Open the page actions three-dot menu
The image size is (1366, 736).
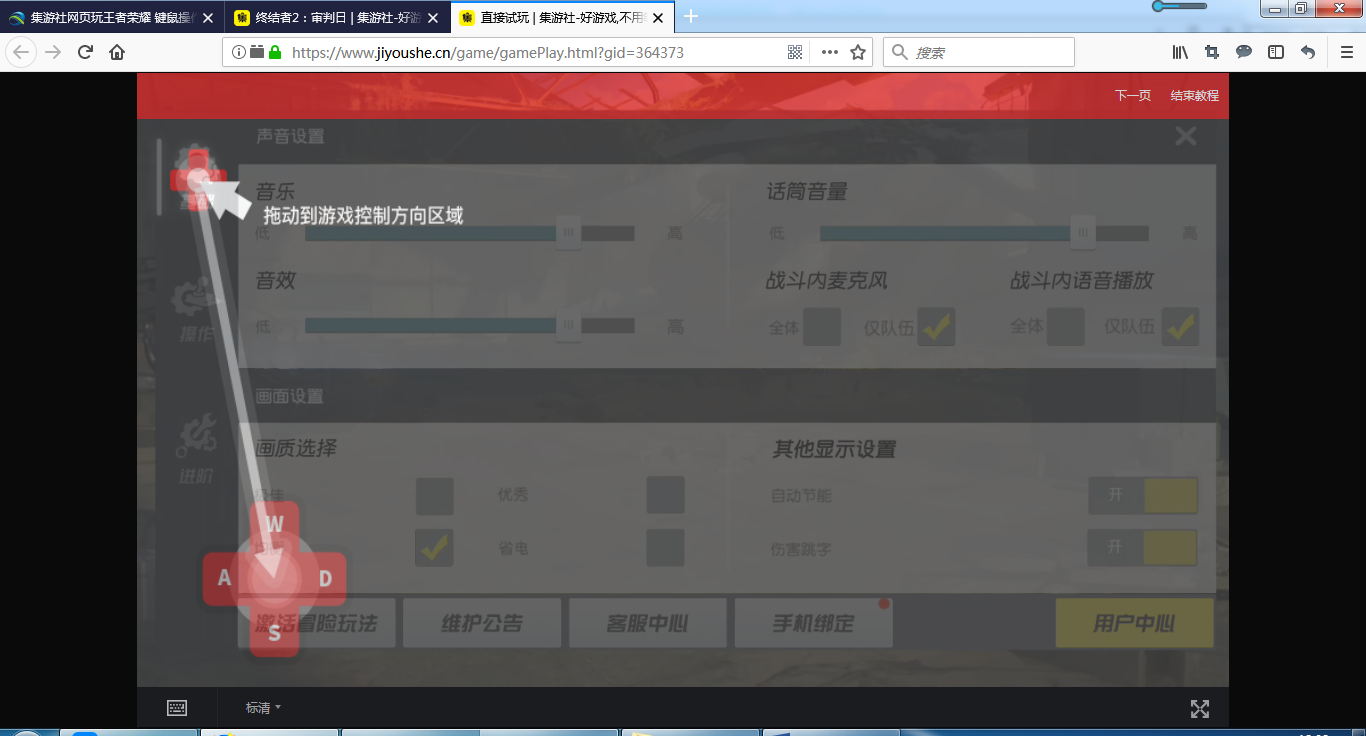click(829, 53)
